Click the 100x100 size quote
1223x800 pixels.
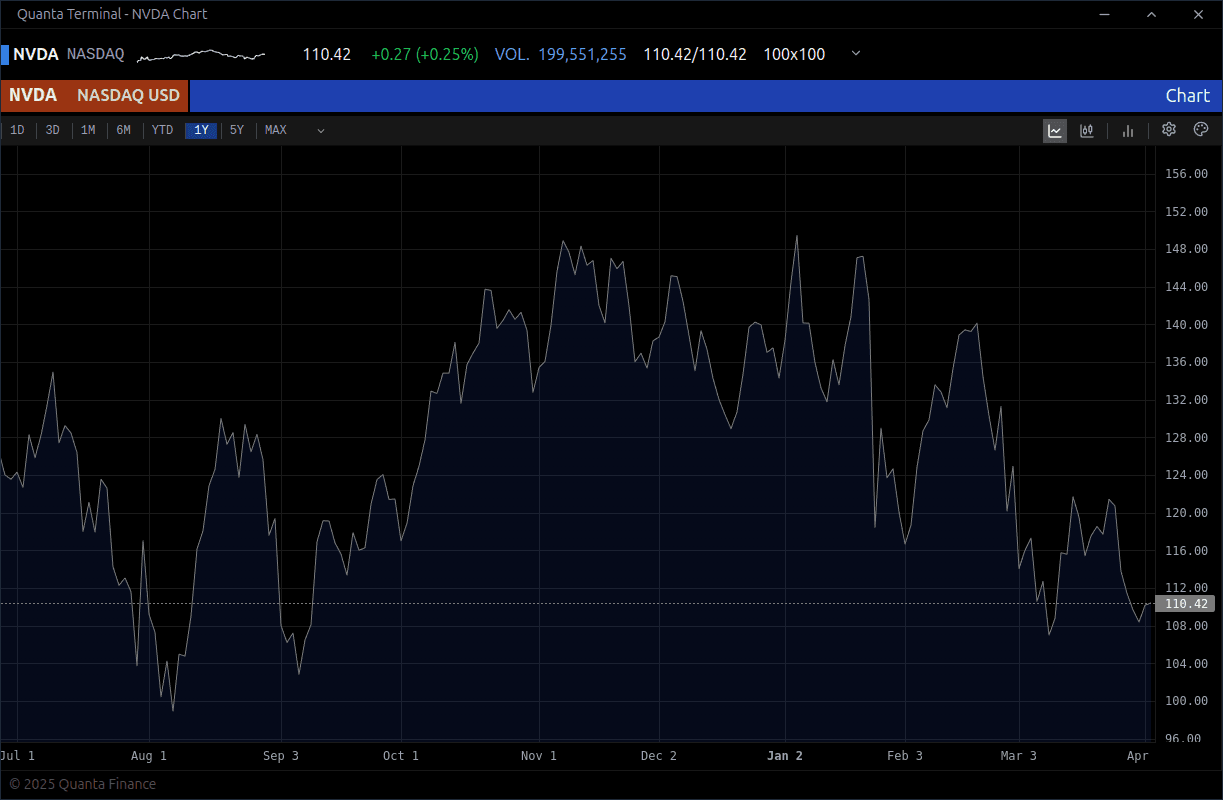click(794, 54)
